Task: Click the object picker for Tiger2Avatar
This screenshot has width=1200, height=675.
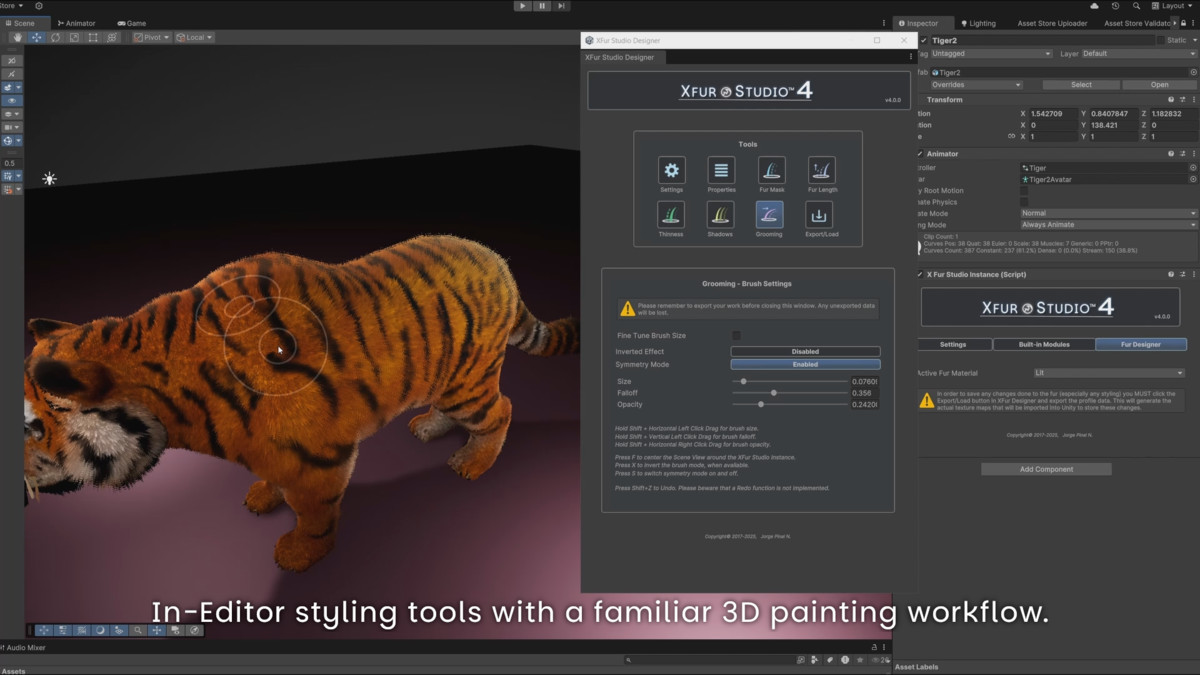Action: 1192,179
